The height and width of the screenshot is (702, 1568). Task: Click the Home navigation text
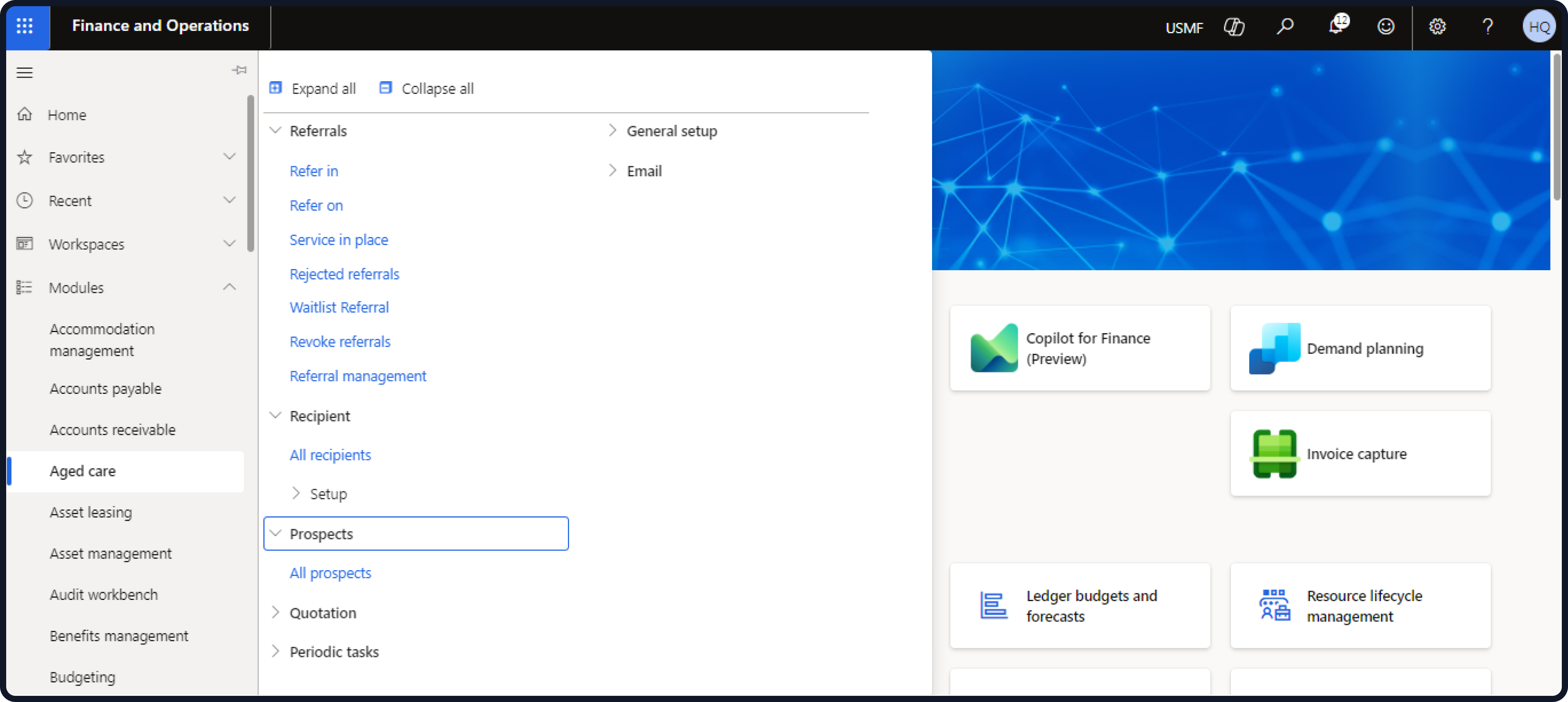tap(66, 114)
